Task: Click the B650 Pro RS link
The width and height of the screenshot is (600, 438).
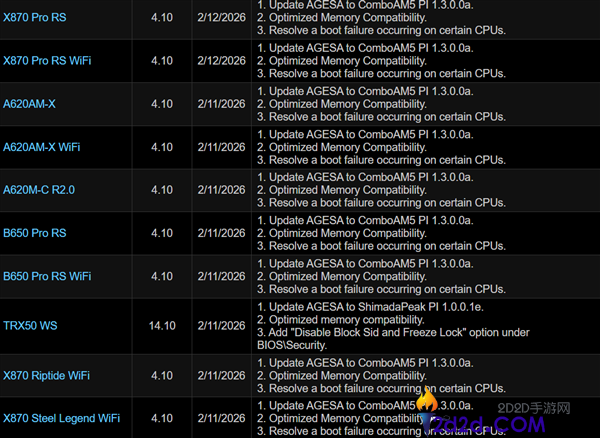Action: (x=35, y=233)
